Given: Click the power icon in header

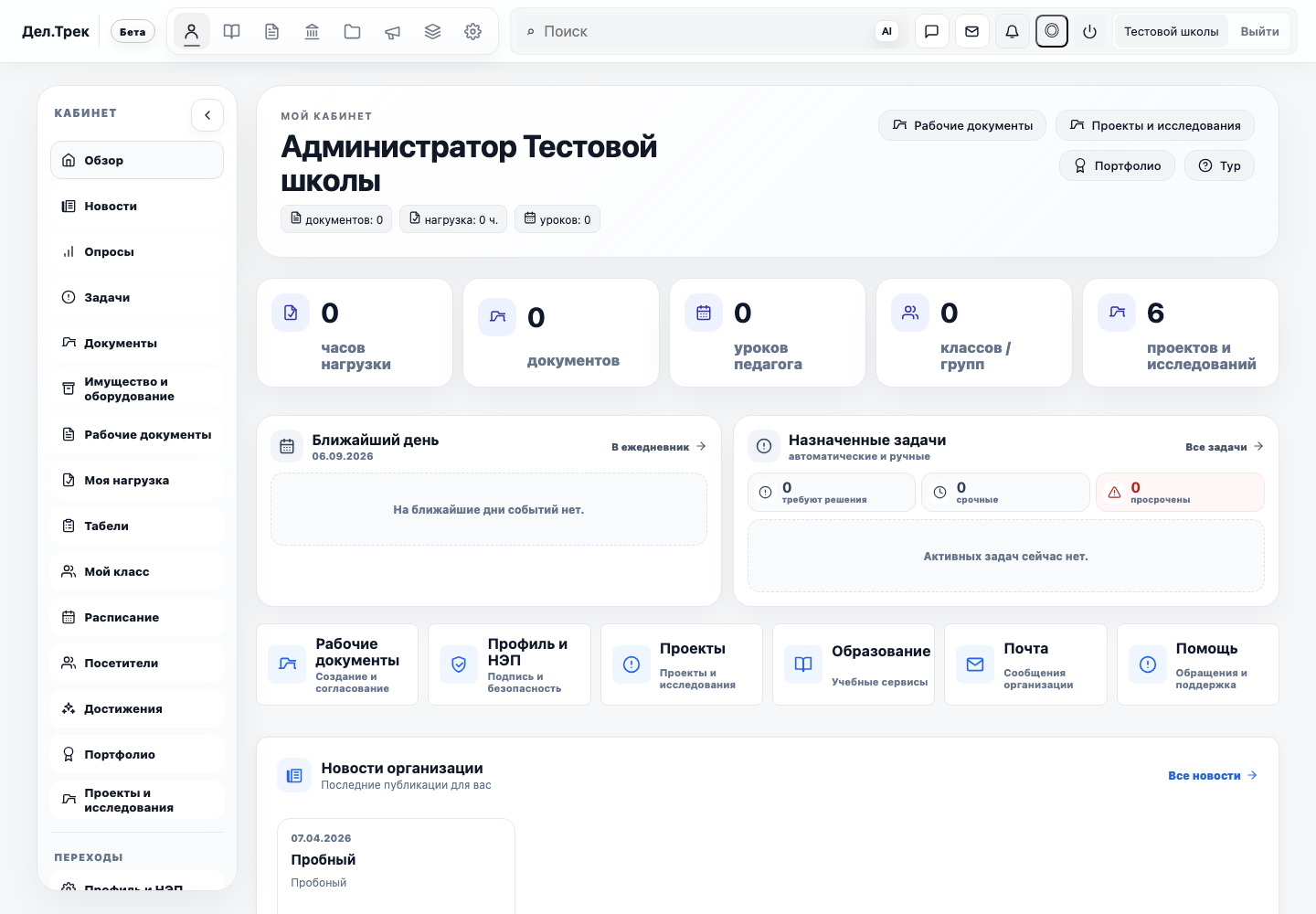Looking at the screenshot, I should [x=1089, y=31].
